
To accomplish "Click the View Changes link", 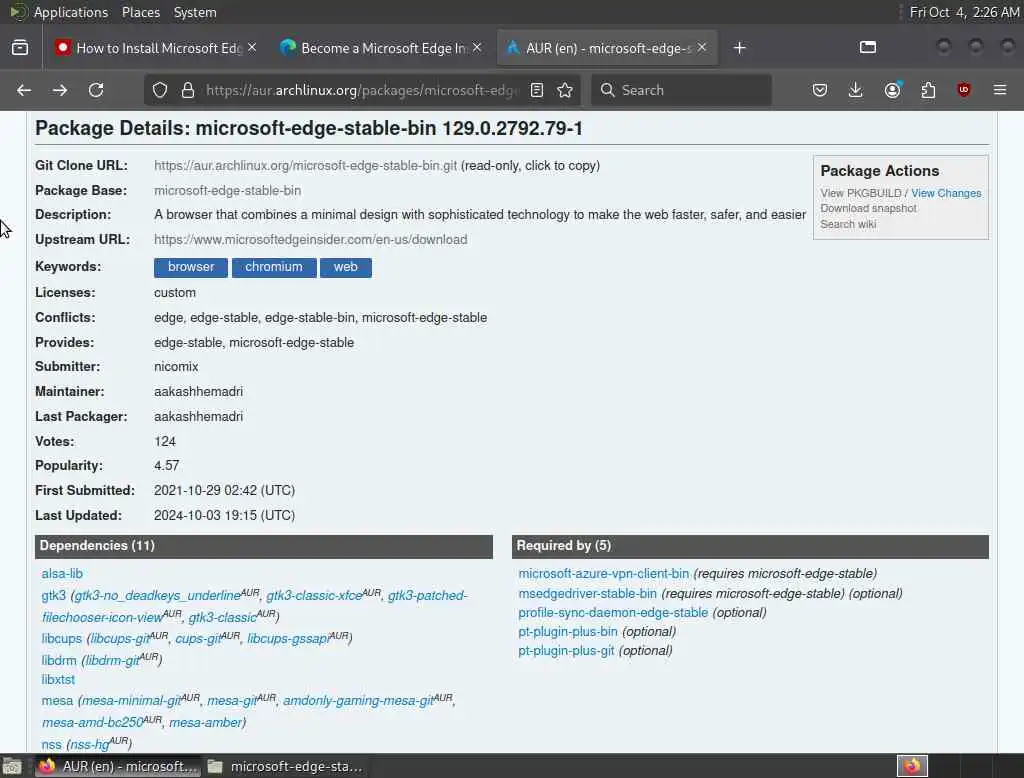I will [x=946, y=193].
